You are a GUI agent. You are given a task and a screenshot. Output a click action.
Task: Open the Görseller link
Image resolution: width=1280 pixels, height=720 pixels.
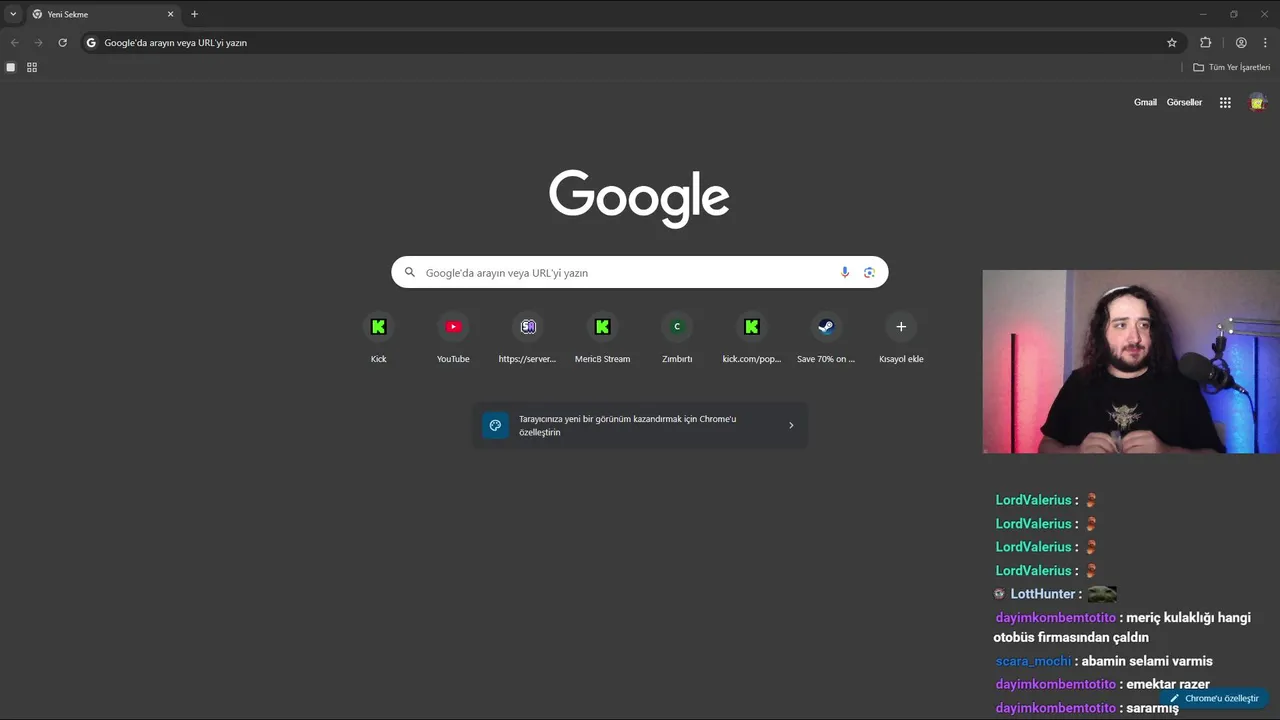(x=1184, y=102)
